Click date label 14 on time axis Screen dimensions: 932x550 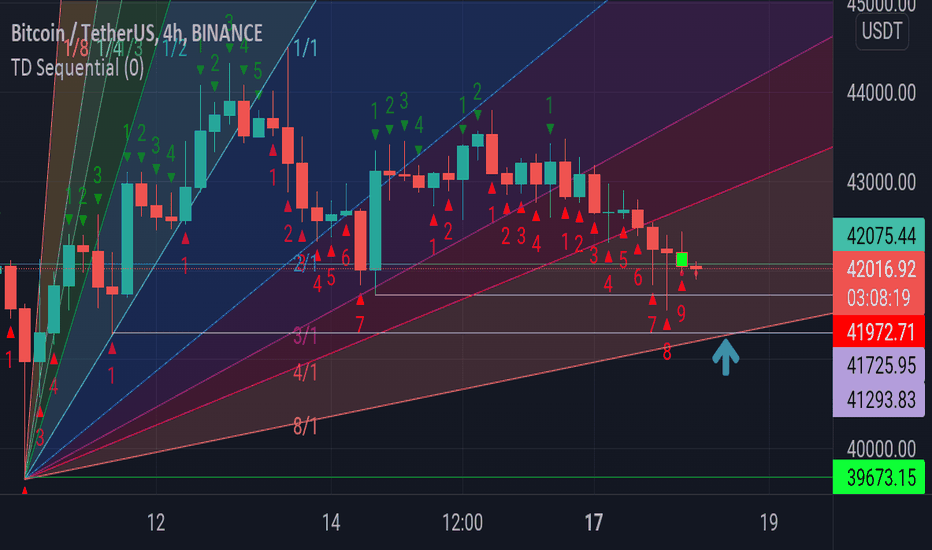pyautogui.click(x=331, y=523)
